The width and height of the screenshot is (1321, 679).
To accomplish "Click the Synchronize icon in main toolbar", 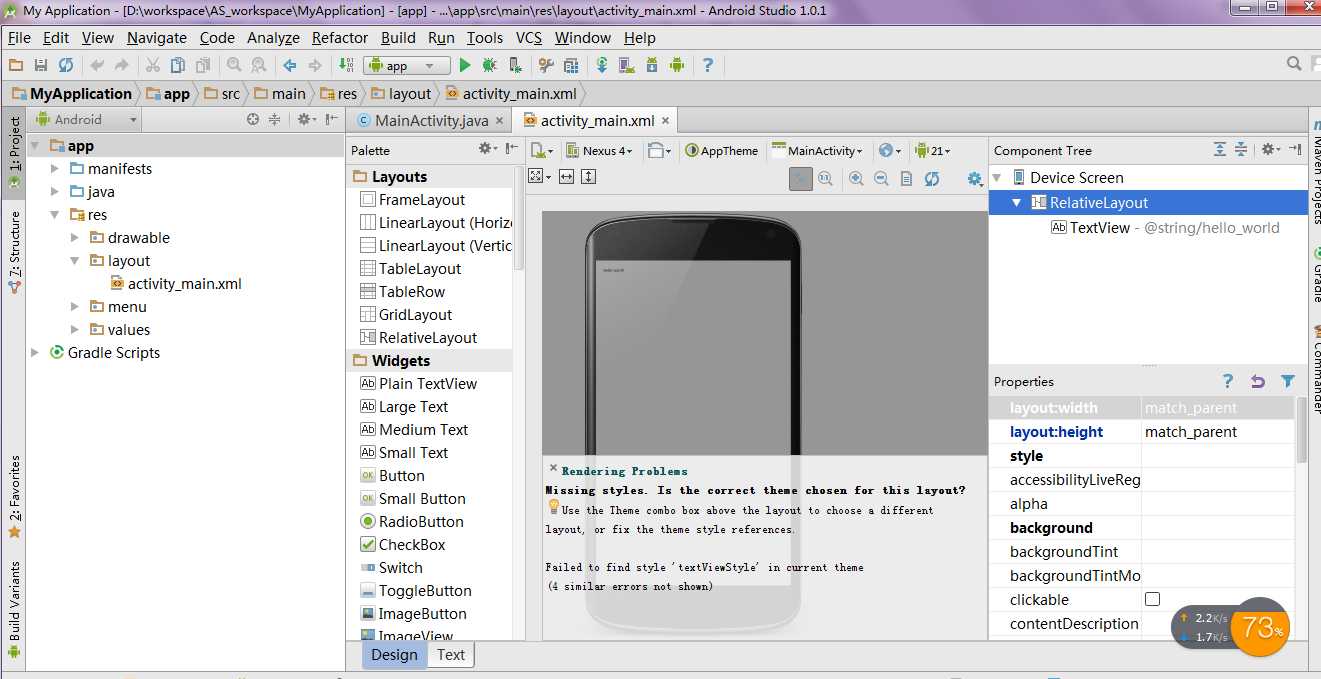I will tap(66, 65).
